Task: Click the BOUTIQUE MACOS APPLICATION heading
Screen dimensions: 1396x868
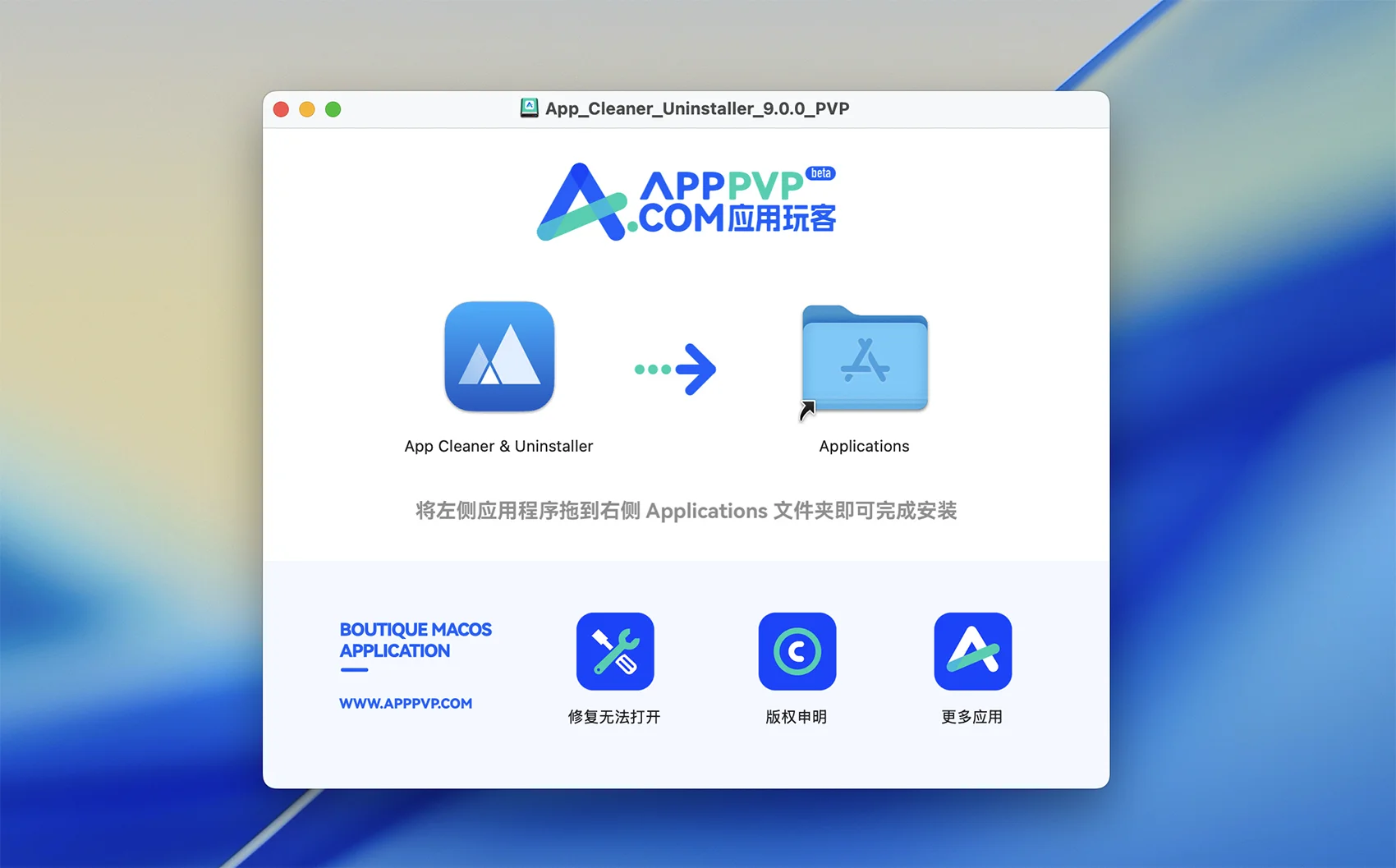Action: 416,640
